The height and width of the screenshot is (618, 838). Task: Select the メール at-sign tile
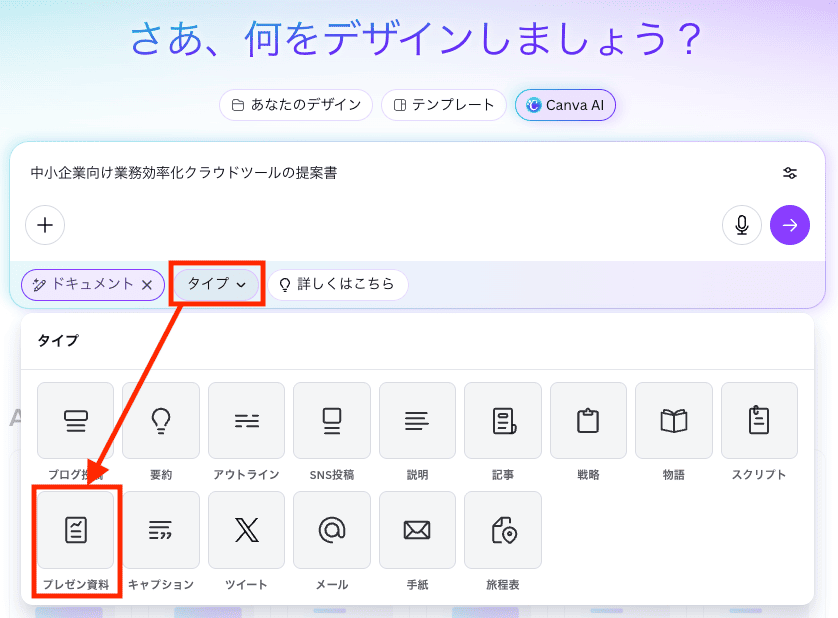pyautogui.click(x=332, y=530)
